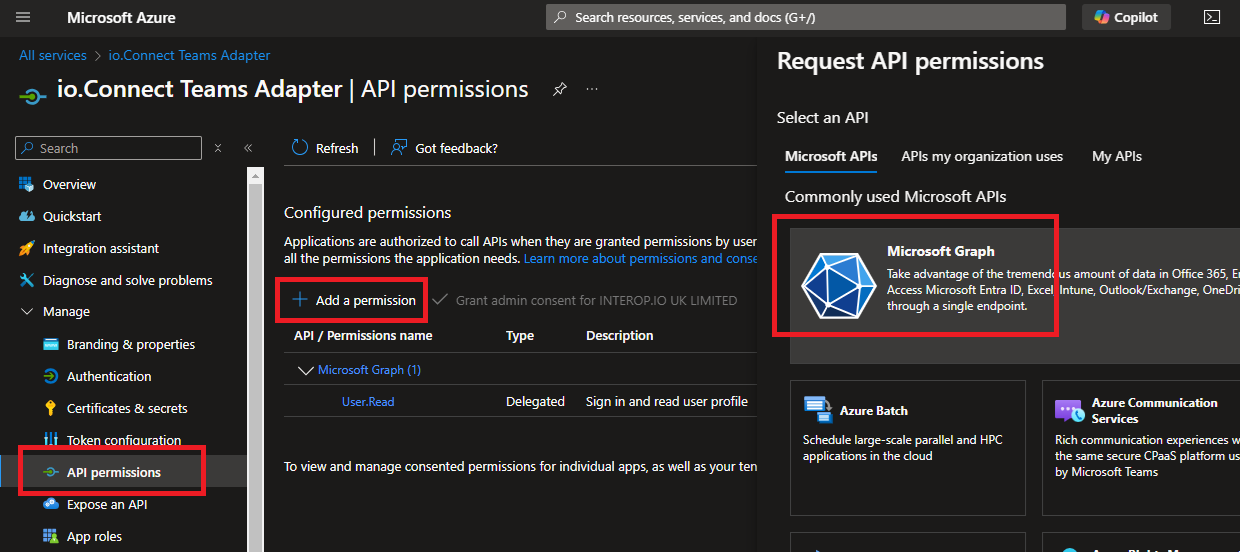The image size is (1240, 552).
Task: Clear the sidebar search with X icon
Action: click(x=218, y=148)
